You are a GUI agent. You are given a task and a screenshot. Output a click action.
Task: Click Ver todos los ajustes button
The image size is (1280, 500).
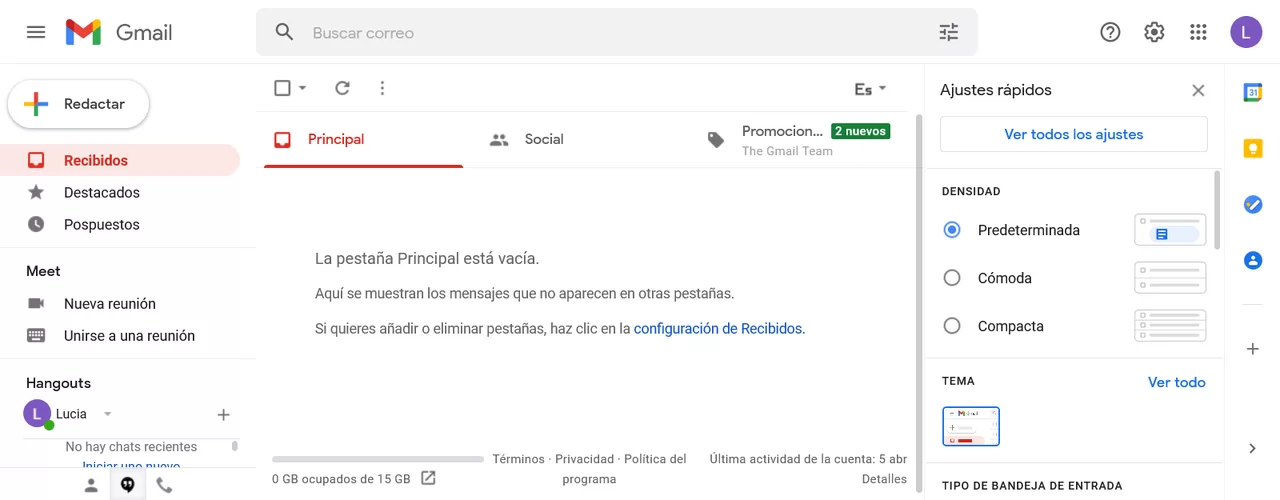(1074, 134)
